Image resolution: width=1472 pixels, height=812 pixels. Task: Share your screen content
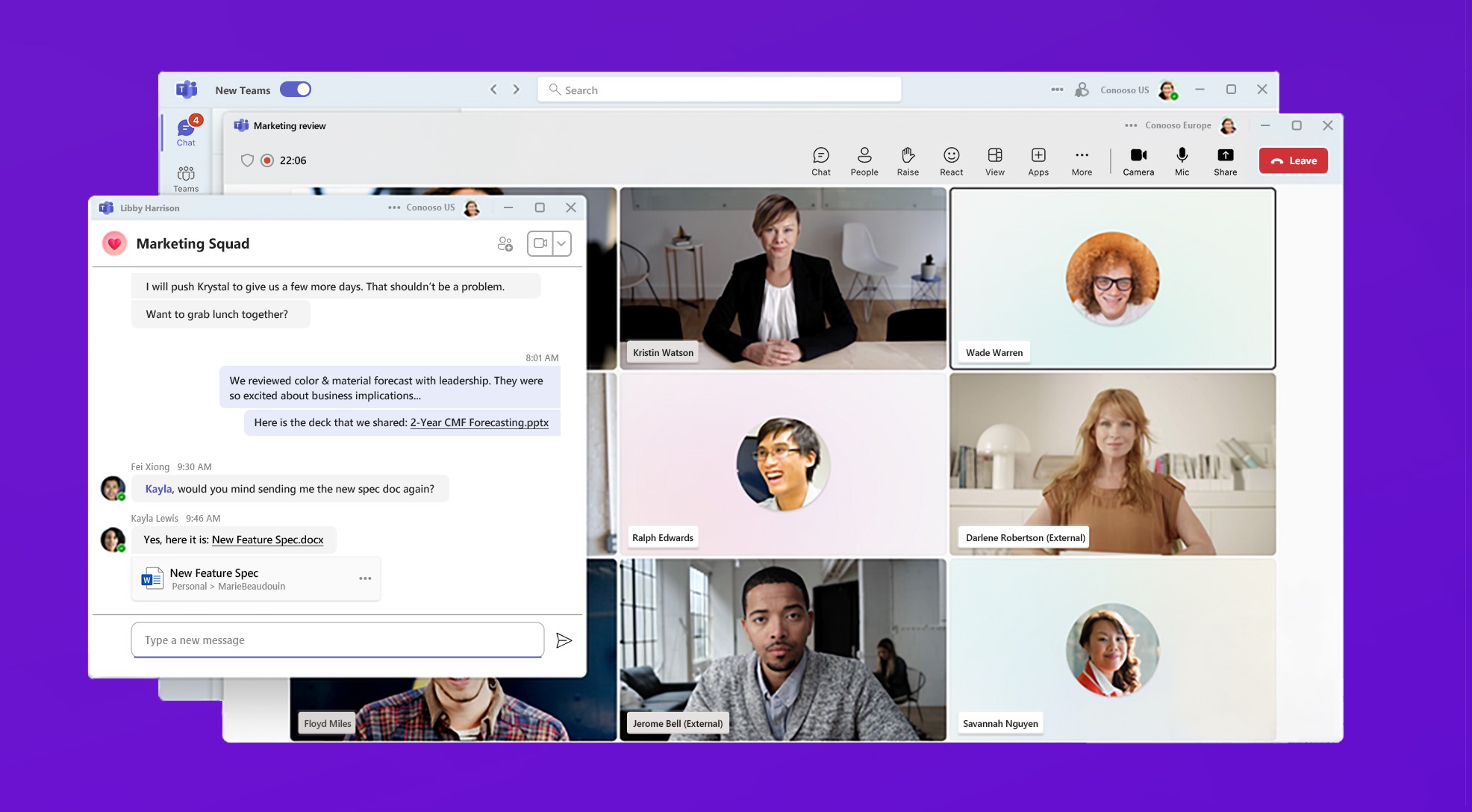[x=1225, y=161]
